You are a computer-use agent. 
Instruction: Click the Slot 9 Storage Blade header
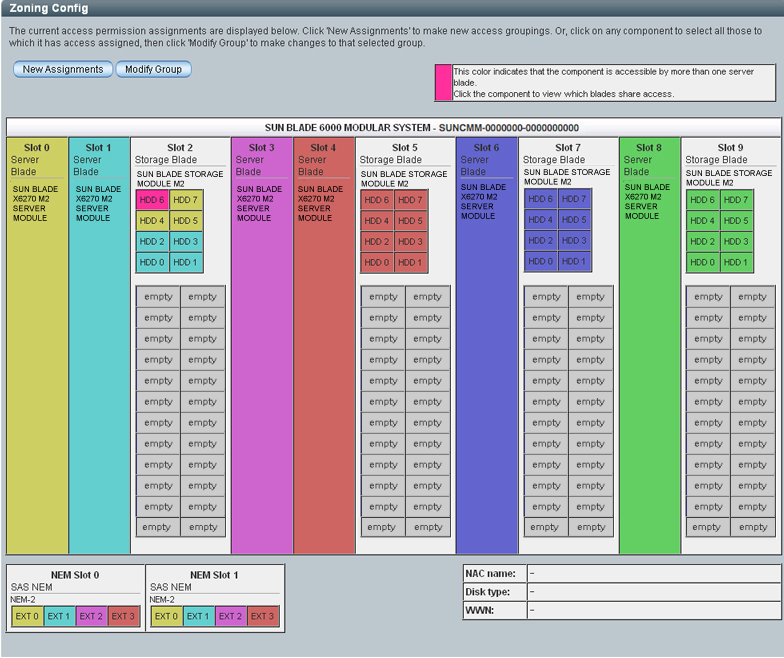730,154
